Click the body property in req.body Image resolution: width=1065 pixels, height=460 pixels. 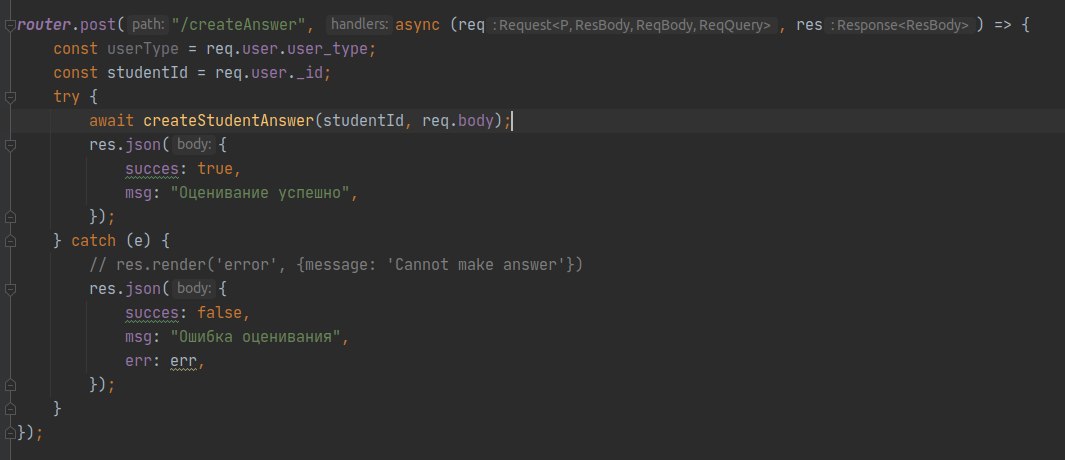point(475,121)
